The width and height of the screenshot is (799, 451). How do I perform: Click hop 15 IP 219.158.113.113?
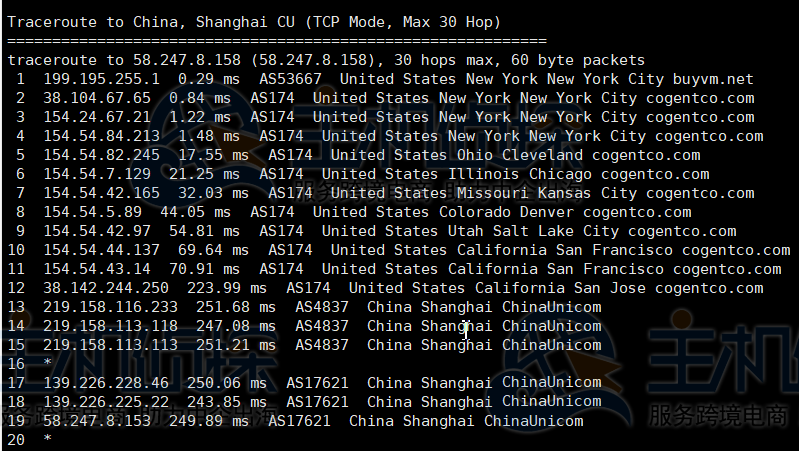(x=110, y=345)
